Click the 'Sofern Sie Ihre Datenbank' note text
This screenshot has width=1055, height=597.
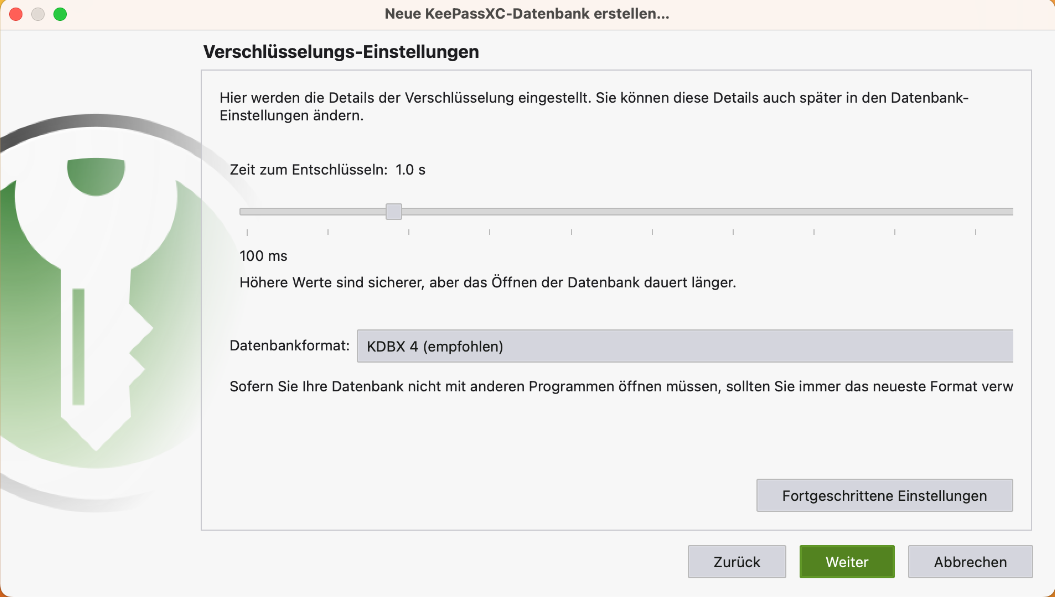click(620, 386)
